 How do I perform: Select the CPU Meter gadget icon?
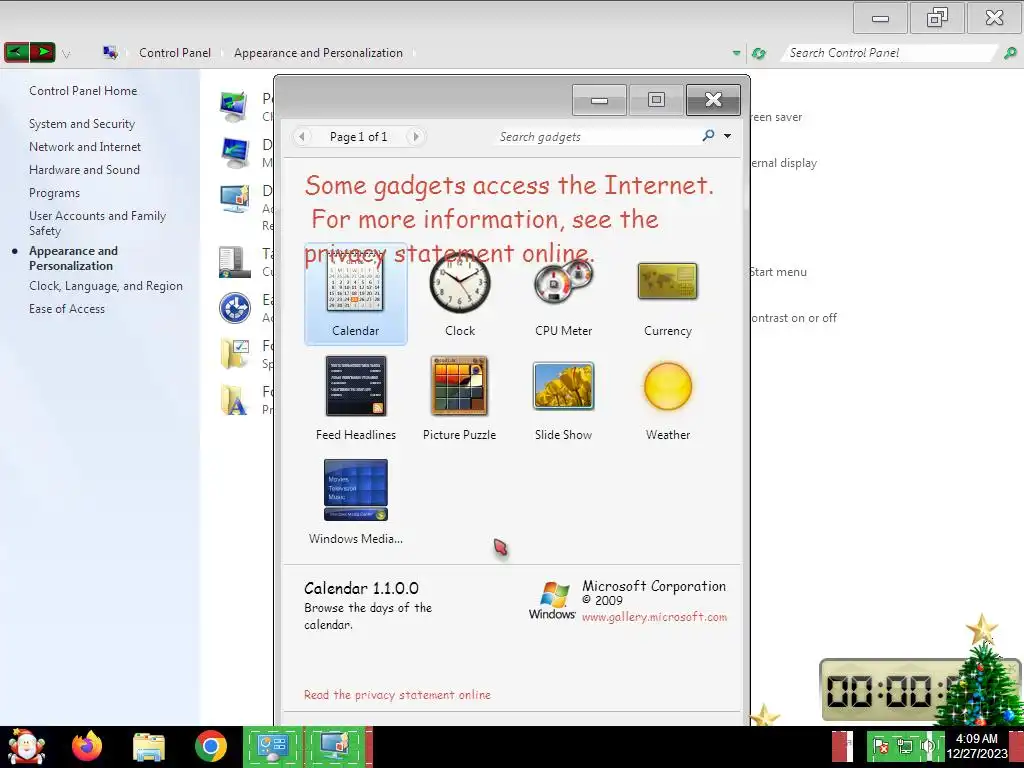click(564, 281)
